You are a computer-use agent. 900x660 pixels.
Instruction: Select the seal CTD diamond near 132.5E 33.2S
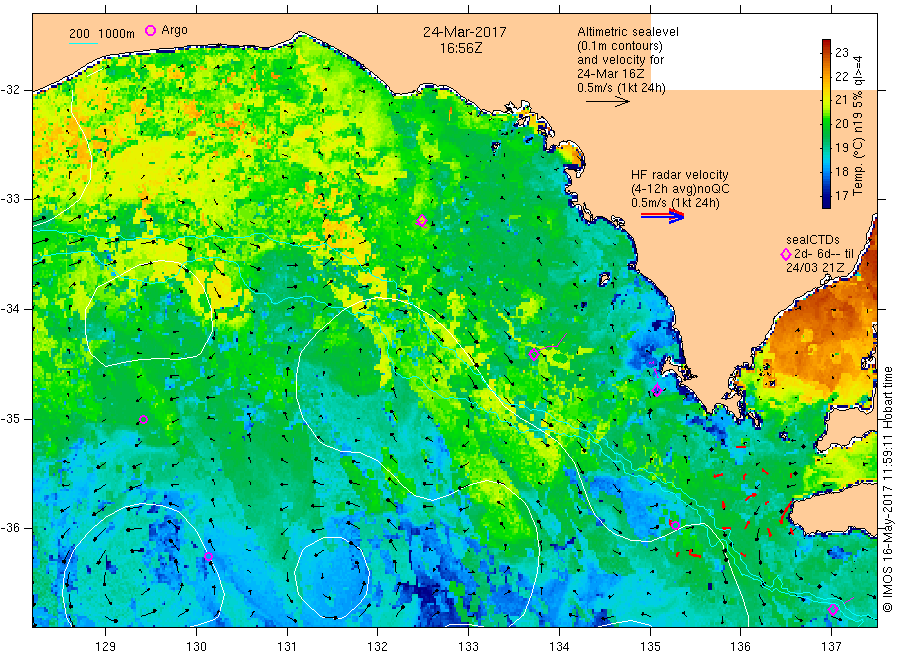point(422,220)
